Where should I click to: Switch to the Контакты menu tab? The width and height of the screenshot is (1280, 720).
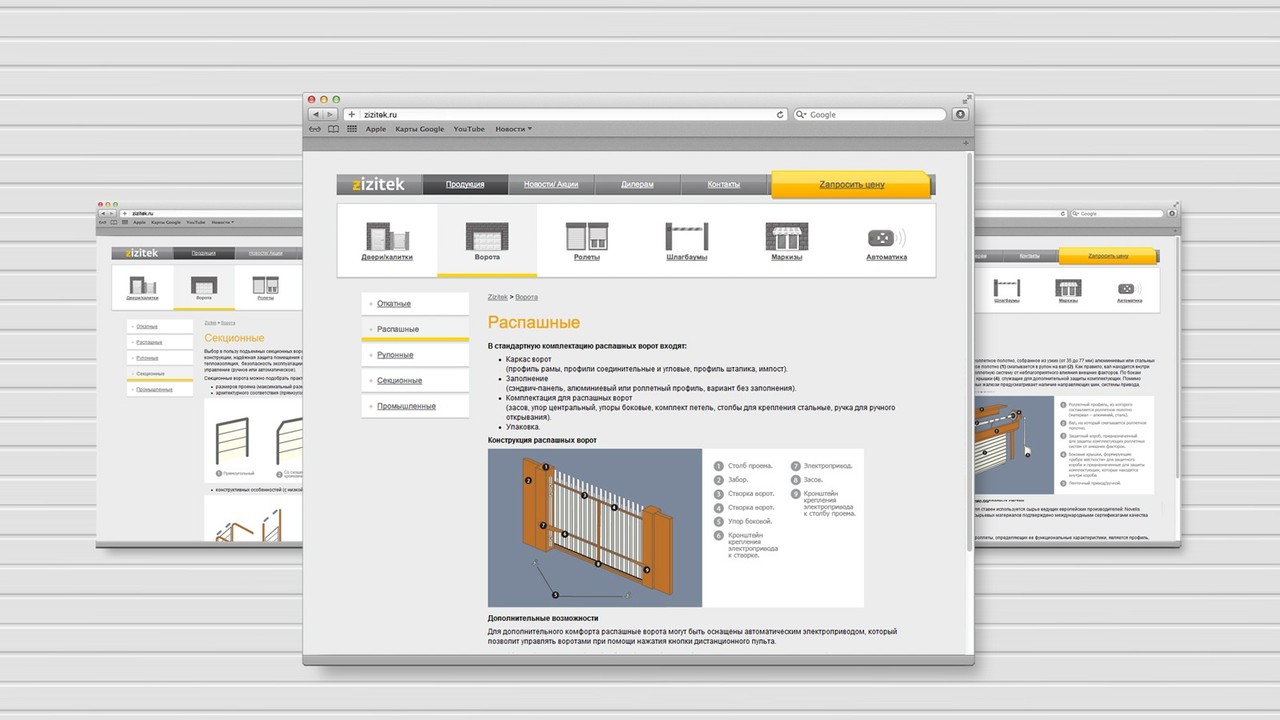pyautogui.click(x=724, y=185)
